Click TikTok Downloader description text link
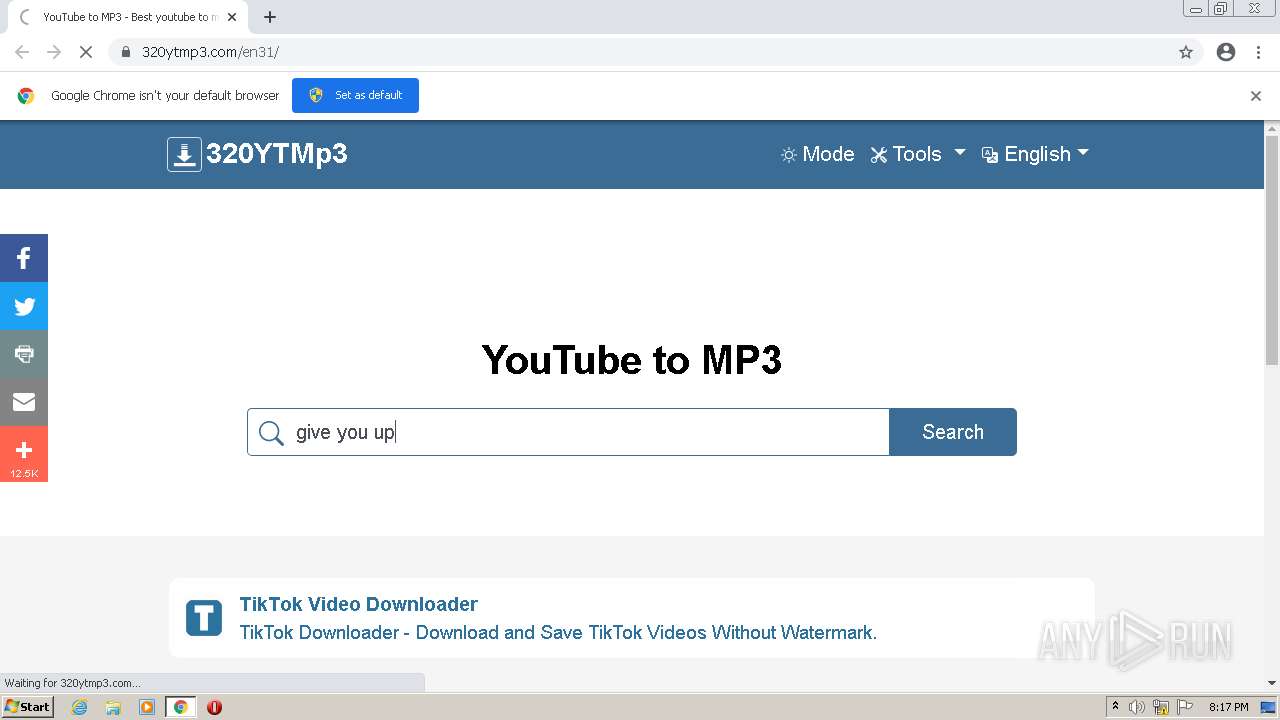 (558, 633)
